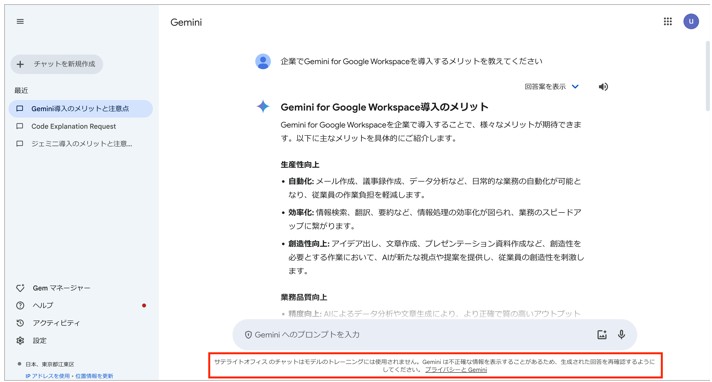Expand 回答案を表示 drafts dropdown
The width and height of the screenshot is (712, 382).
[x=552, y=86]
